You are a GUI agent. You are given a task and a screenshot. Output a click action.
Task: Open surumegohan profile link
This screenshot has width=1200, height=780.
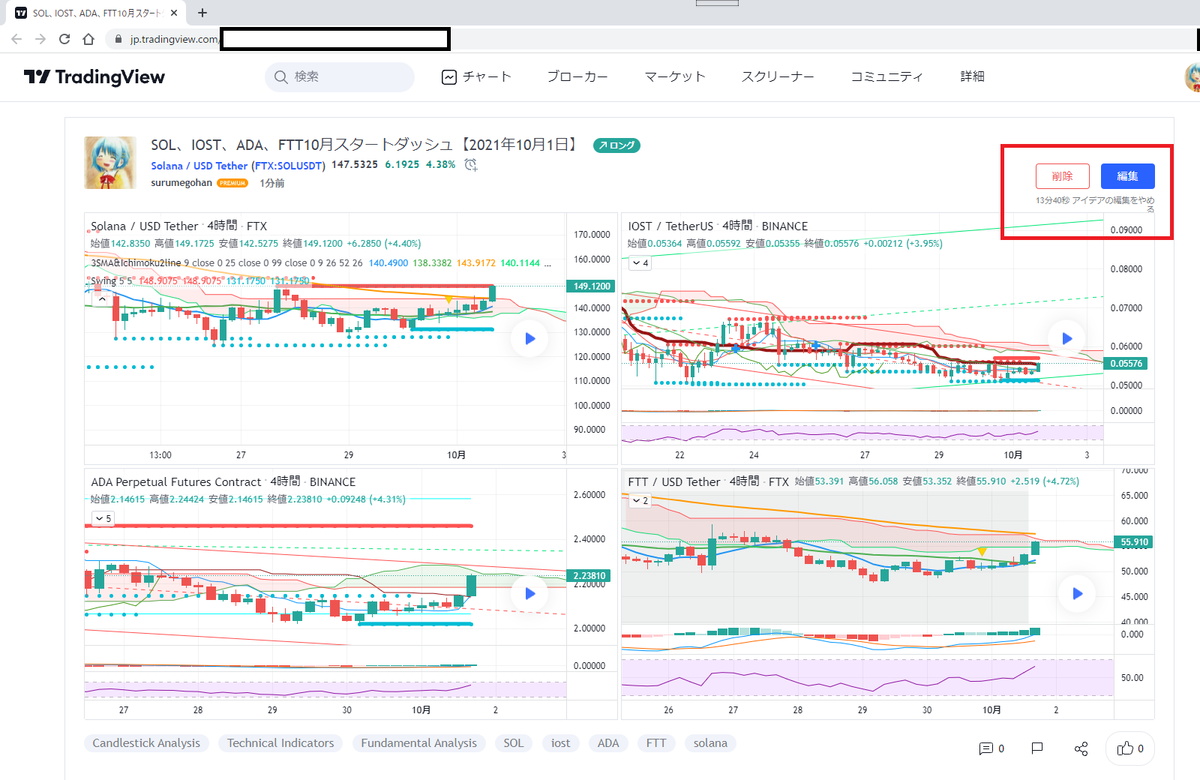click(x=182, y=183)
